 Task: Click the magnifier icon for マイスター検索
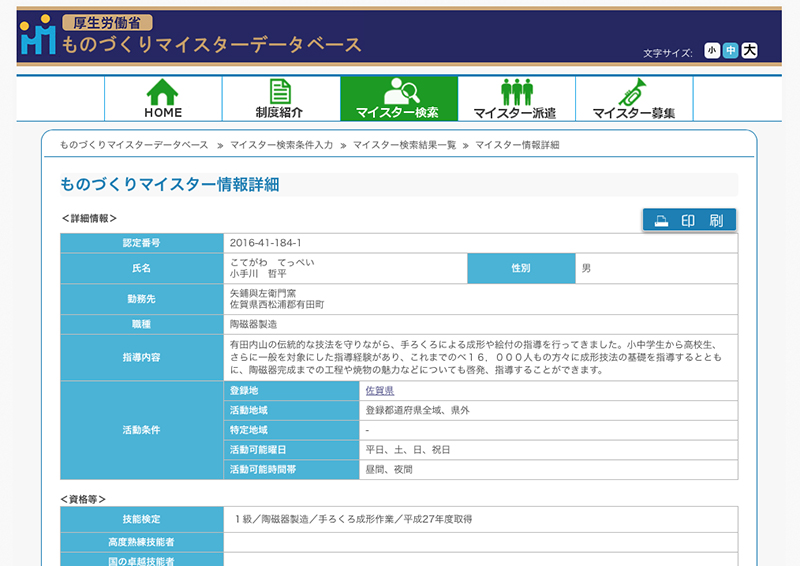pyautogui.click(x=398, y=91)
